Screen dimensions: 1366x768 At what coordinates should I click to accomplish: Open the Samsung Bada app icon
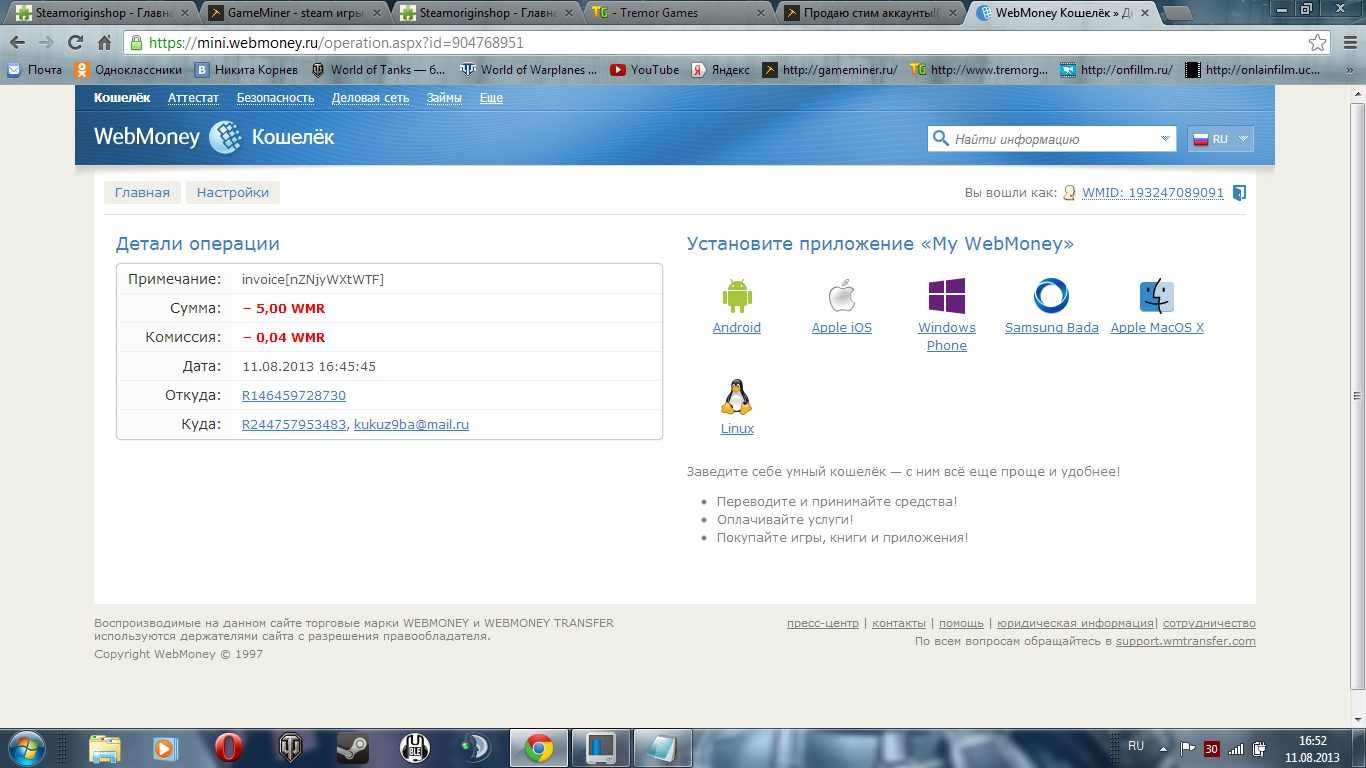pos(1051,297)
